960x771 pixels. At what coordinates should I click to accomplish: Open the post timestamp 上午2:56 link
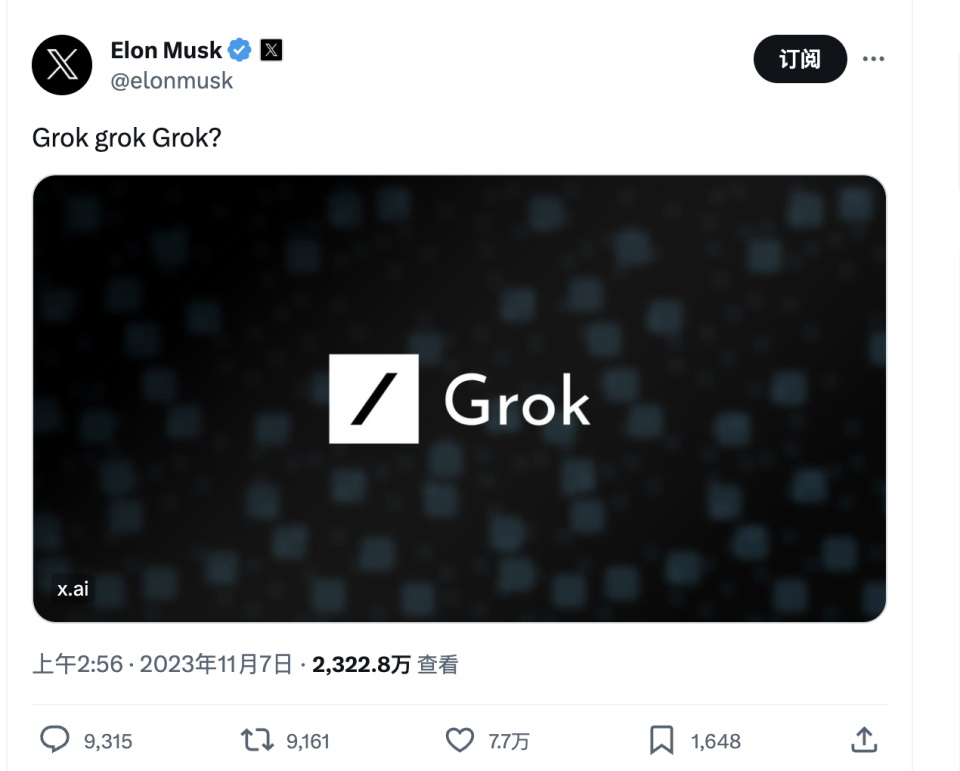coord(162,664)
